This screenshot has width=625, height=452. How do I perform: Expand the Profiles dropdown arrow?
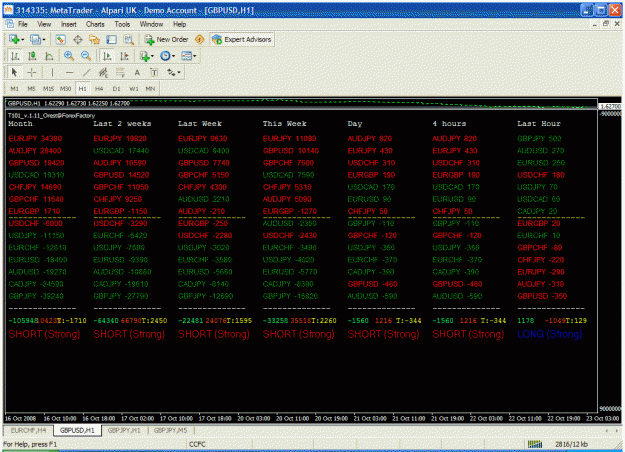click(x=43, y=39)
